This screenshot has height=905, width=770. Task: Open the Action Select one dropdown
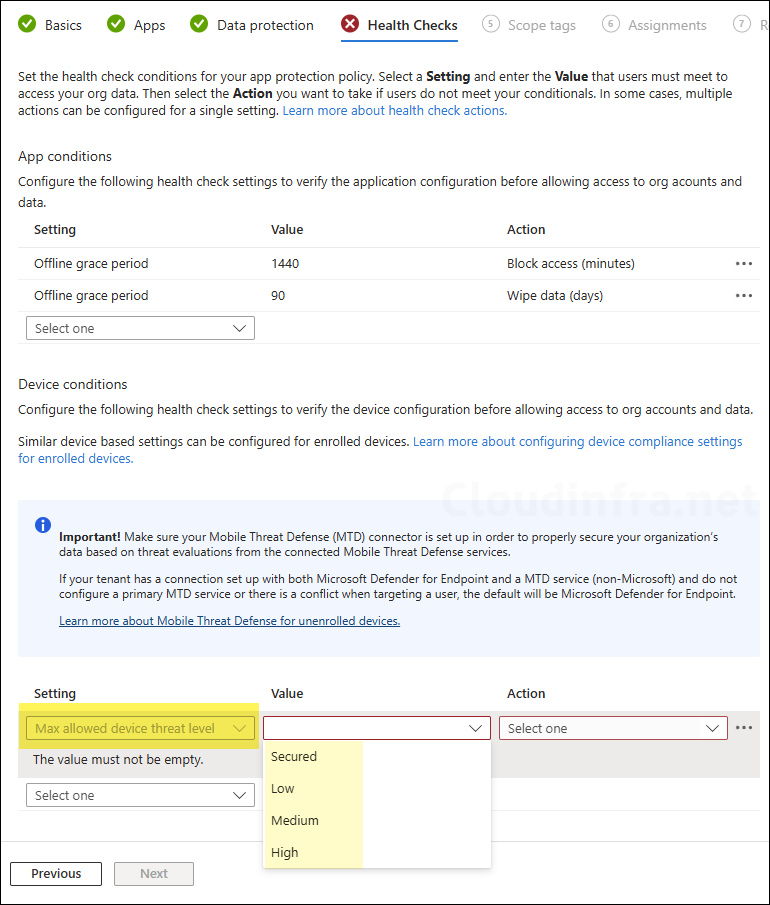click(x=613, y=728)
